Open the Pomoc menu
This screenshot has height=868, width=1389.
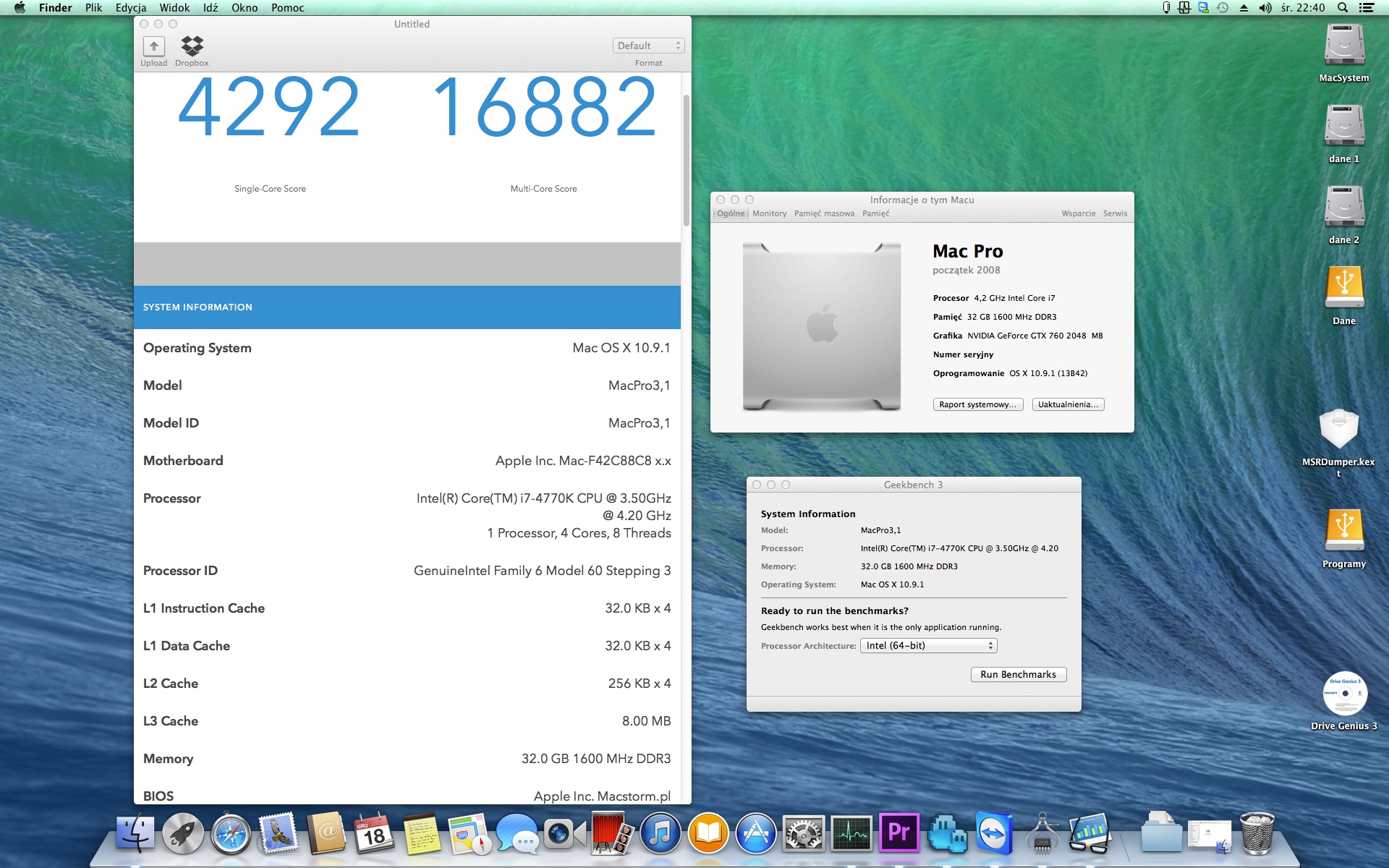pos(287,8)
